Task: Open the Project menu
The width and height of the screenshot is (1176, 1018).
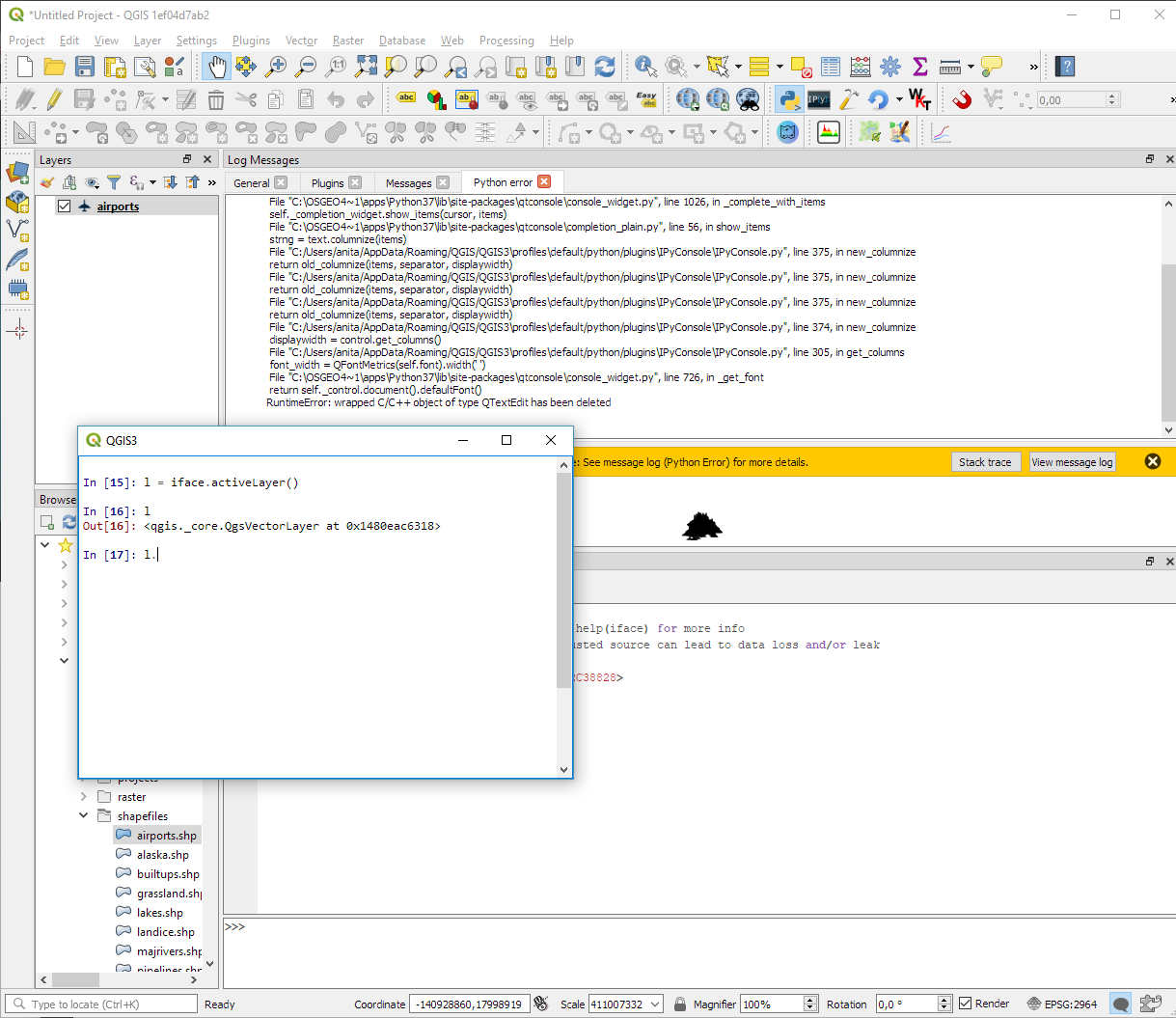Action: (26, 41)
